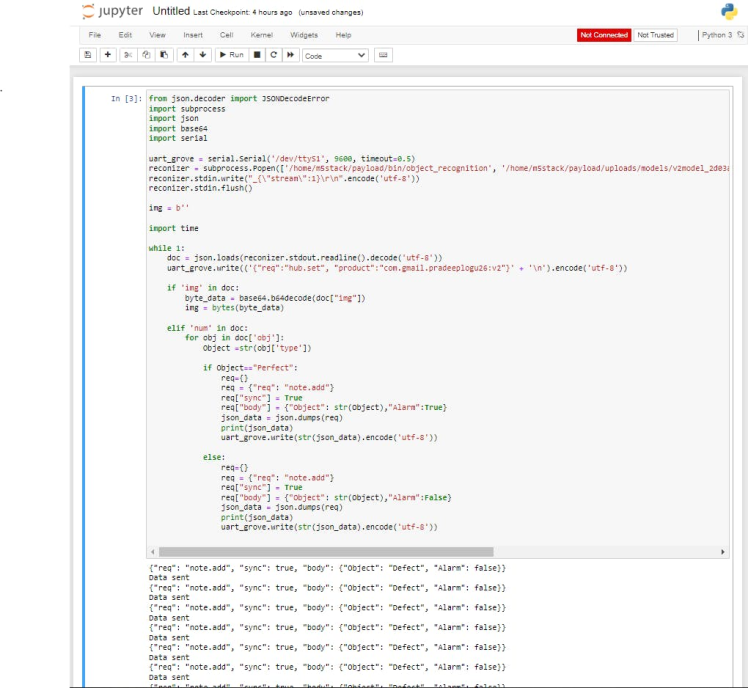
Task: Restart kernel and rerun all with fast-forward icon
Action: pos(290,55)
